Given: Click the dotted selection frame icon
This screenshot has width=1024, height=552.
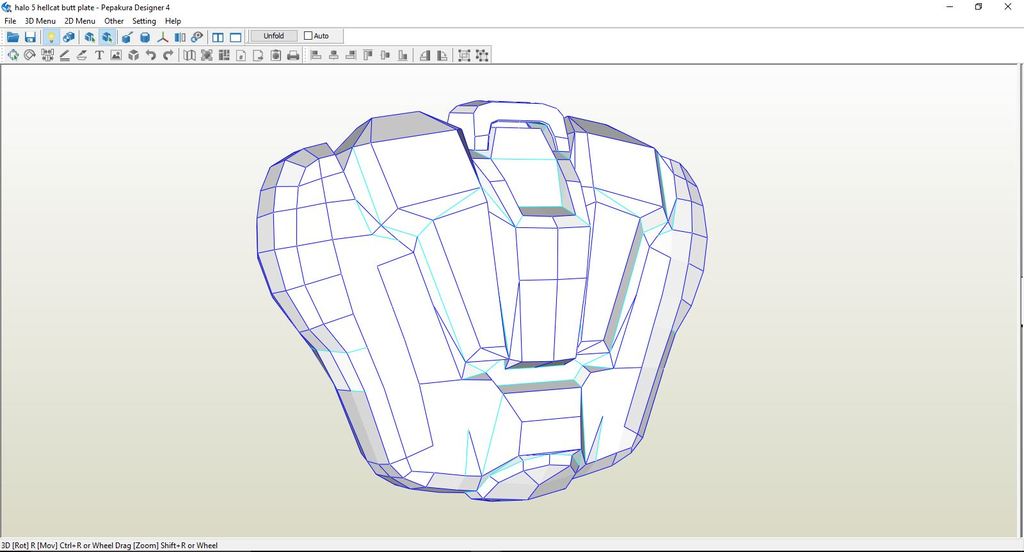Looking at the screenshot, I should 482,56.
